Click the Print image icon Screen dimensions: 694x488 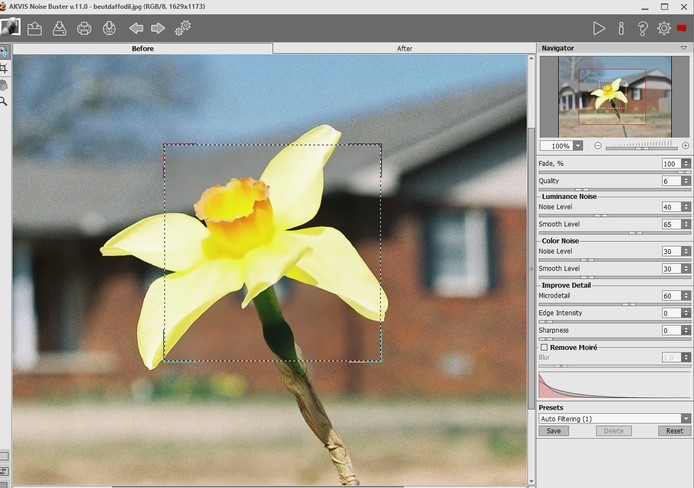click(84, 28)
